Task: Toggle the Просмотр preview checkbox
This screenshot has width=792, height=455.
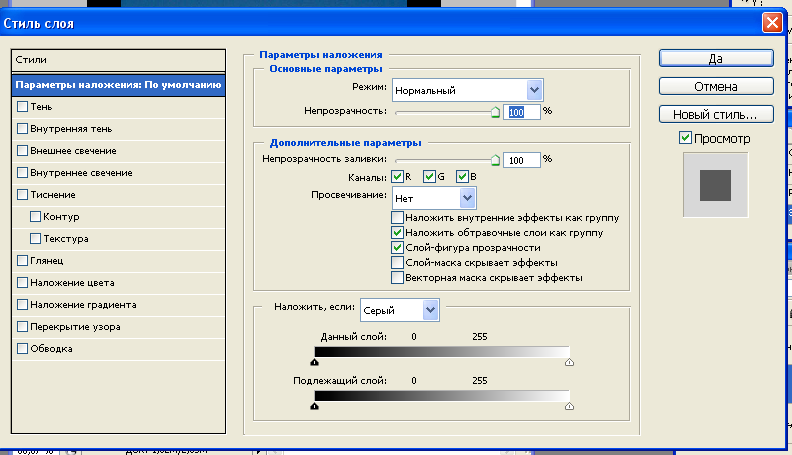Action: pos(685,138)
